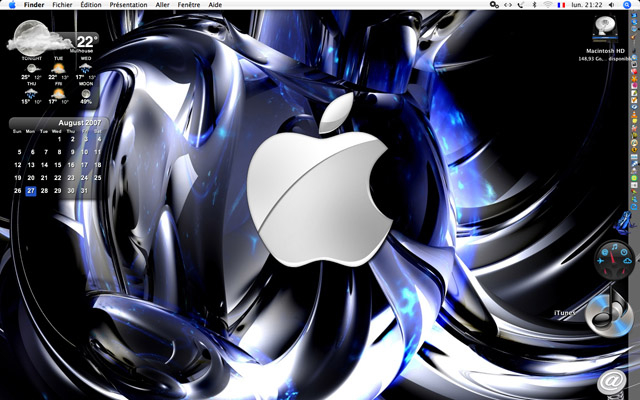Open the Wi-Fi AirPort status icon
The image size is (640, 400).
547,5
